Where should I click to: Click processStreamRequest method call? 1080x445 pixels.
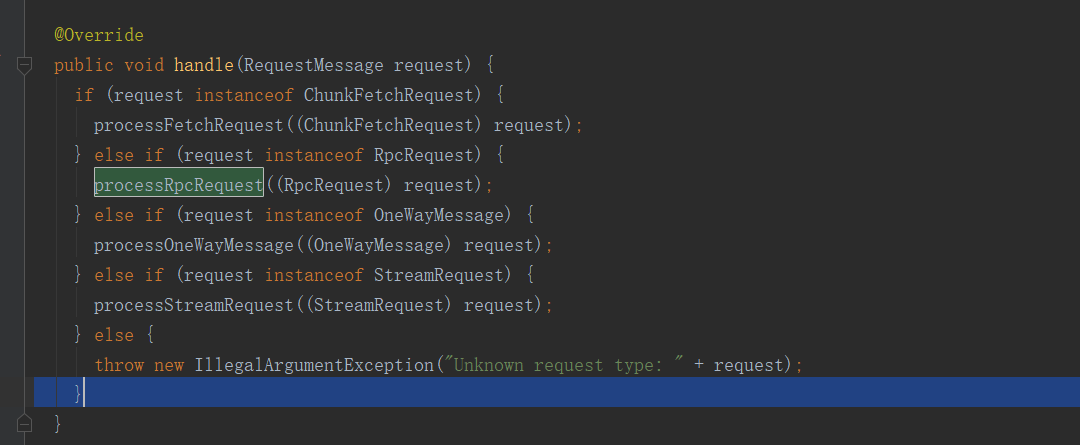pyautogui.click(x=194, y=304)
